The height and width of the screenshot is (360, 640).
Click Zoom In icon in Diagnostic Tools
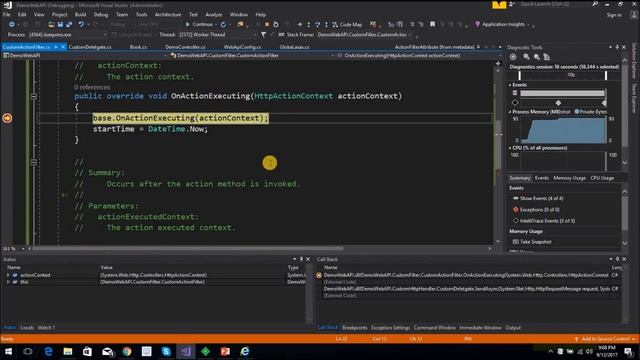click(x=527, y=57)
